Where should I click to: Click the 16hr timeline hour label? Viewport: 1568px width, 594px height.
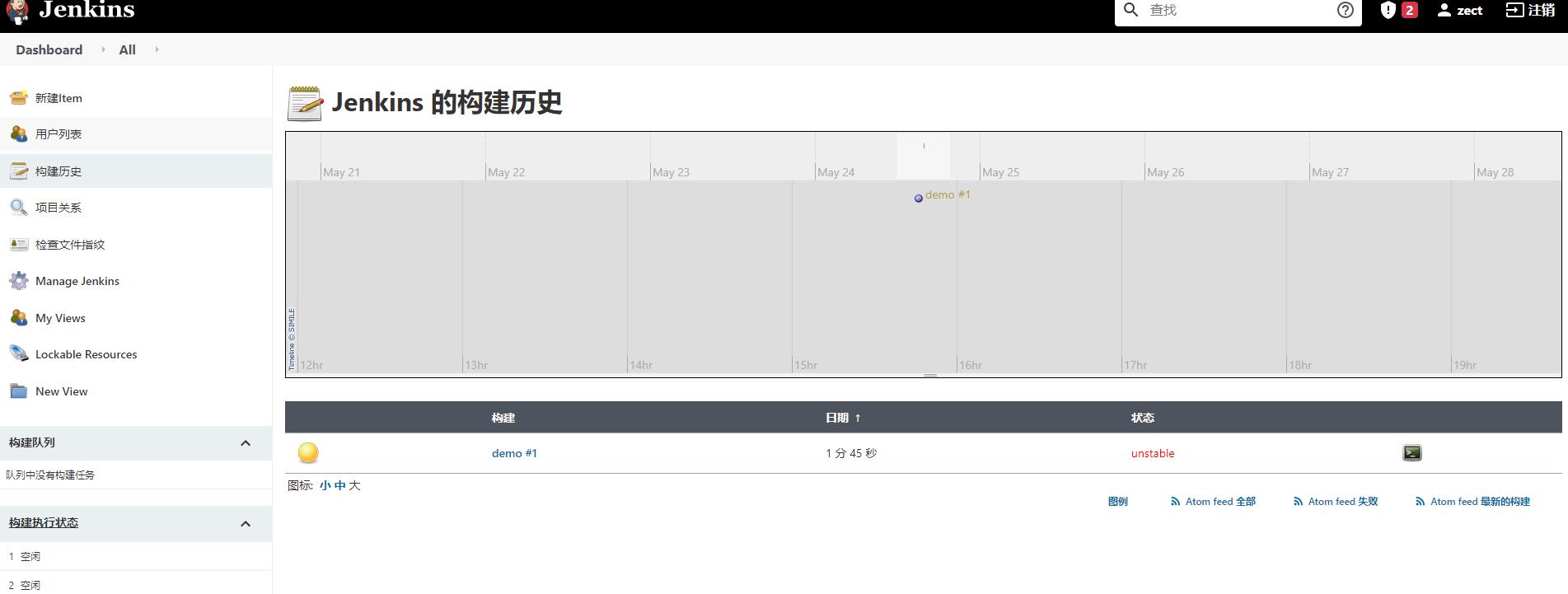pyautogui.click(x=971, y=365)
